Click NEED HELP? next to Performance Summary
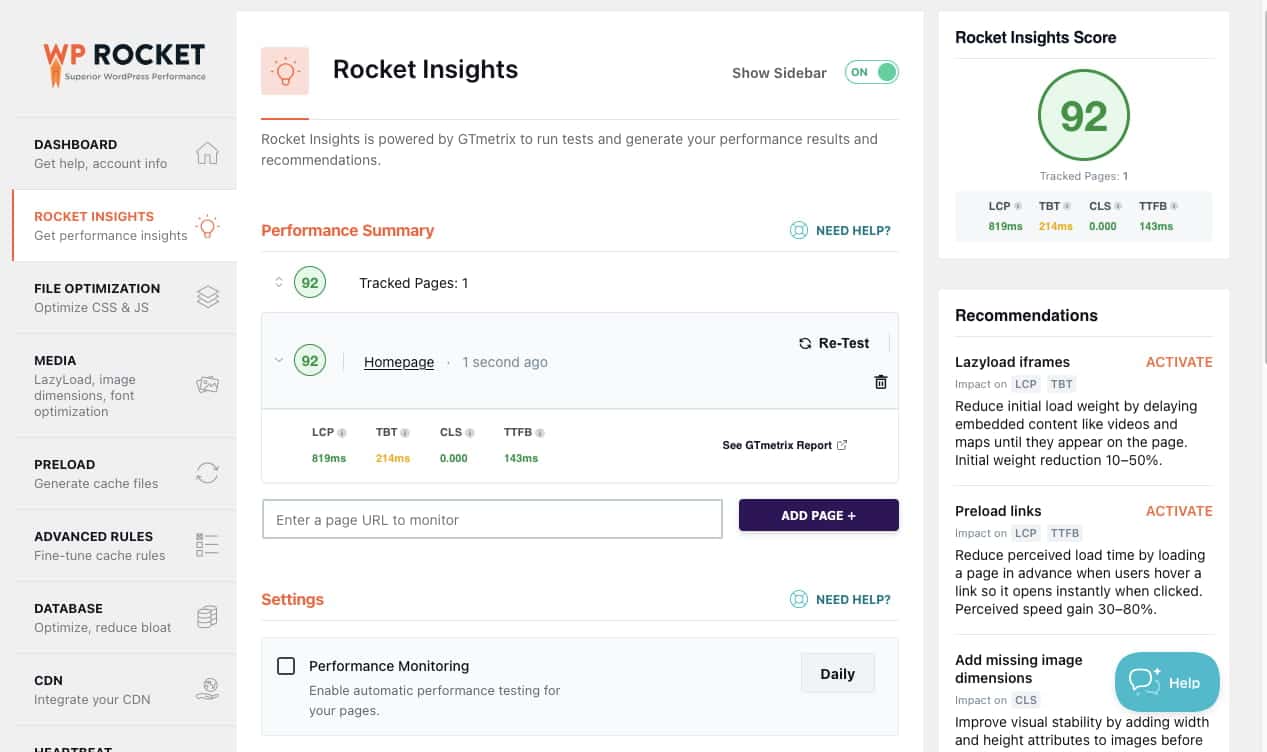The width and height of the screenshot is (1267, 752). point(853,231)
